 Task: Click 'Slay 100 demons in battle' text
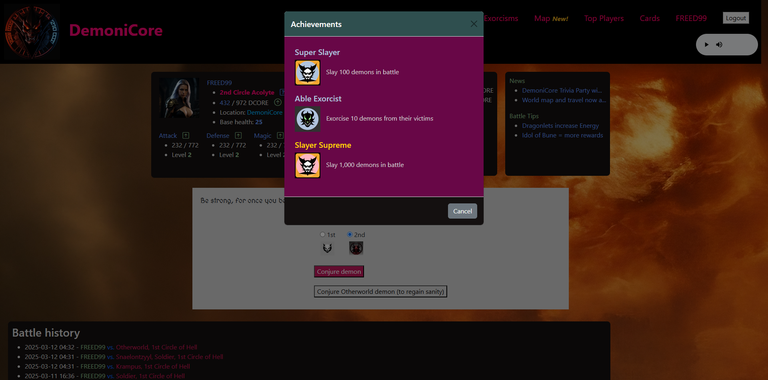click(x=362, y=72)
